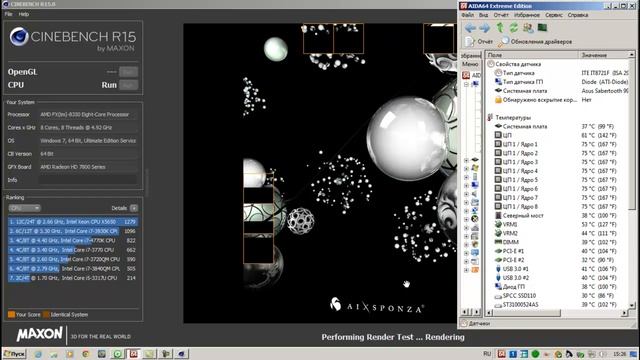Open CPU dropdown in Ranking panel

[x=25, y=208]
